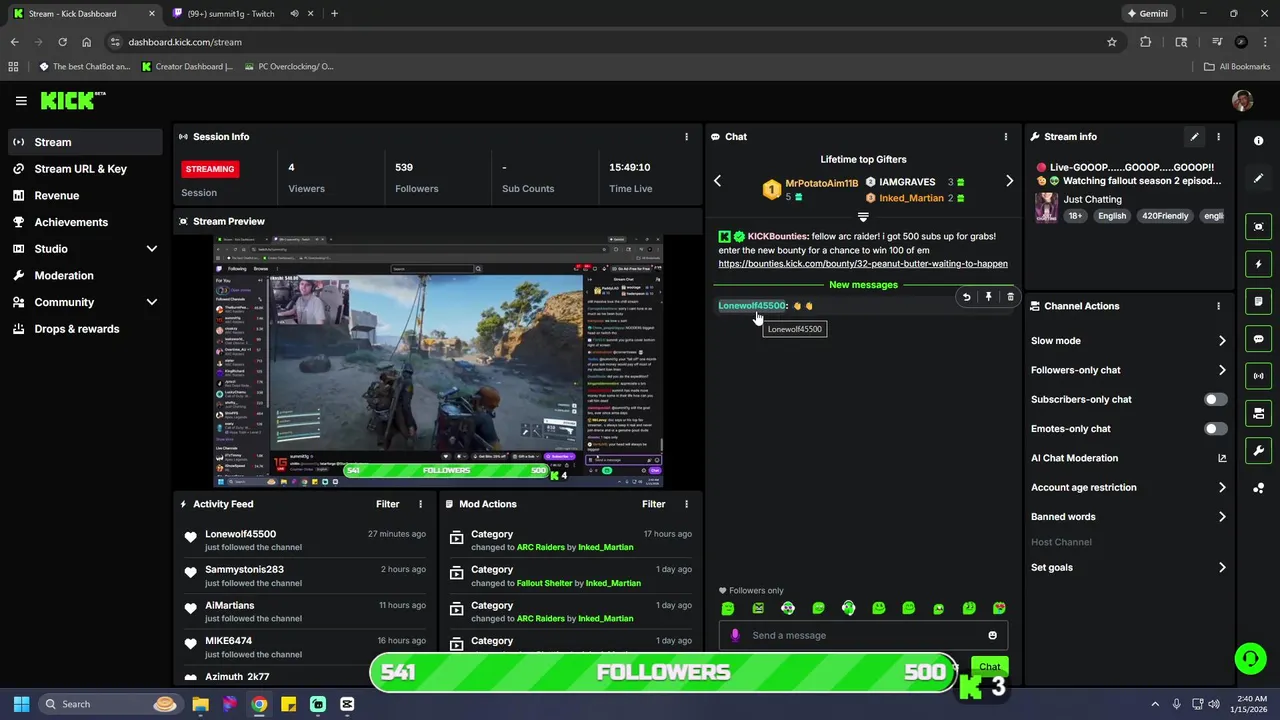Toggle Emotes-only chat switch
The width and height of the screenshot is (1280, 720).
click(1215, 429)
